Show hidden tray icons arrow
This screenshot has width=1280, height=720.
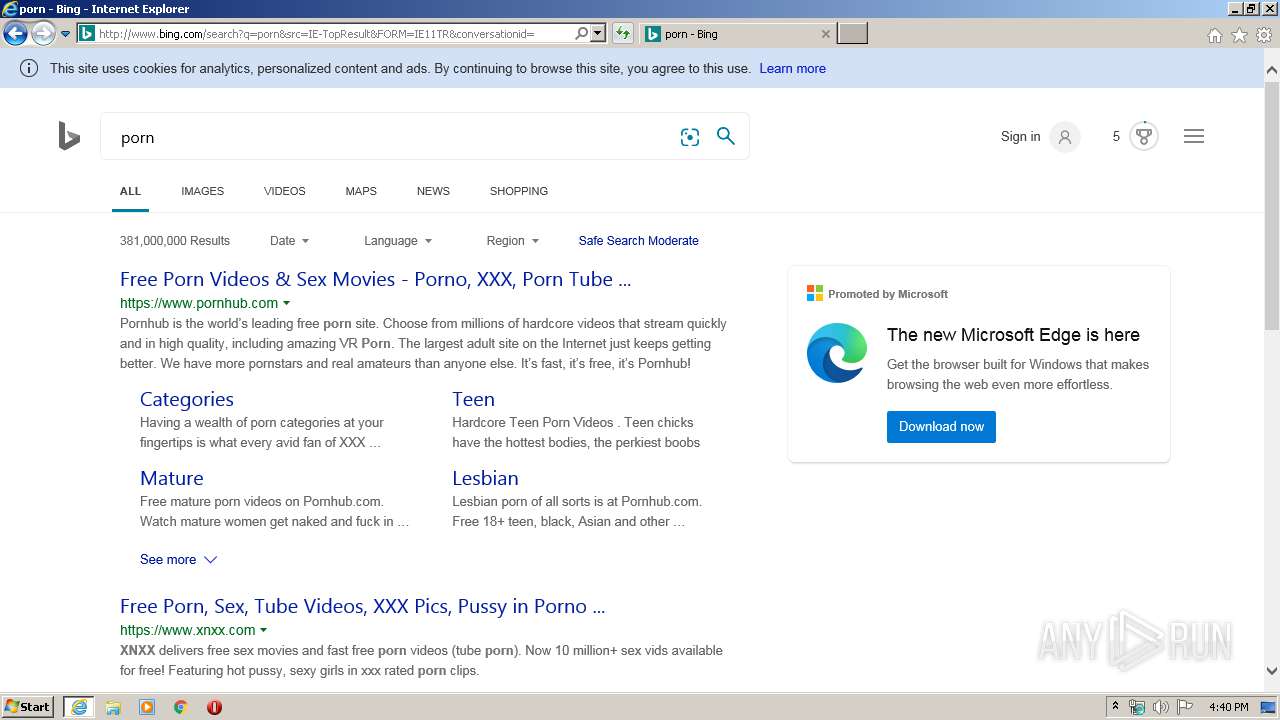pos(1115,707)
